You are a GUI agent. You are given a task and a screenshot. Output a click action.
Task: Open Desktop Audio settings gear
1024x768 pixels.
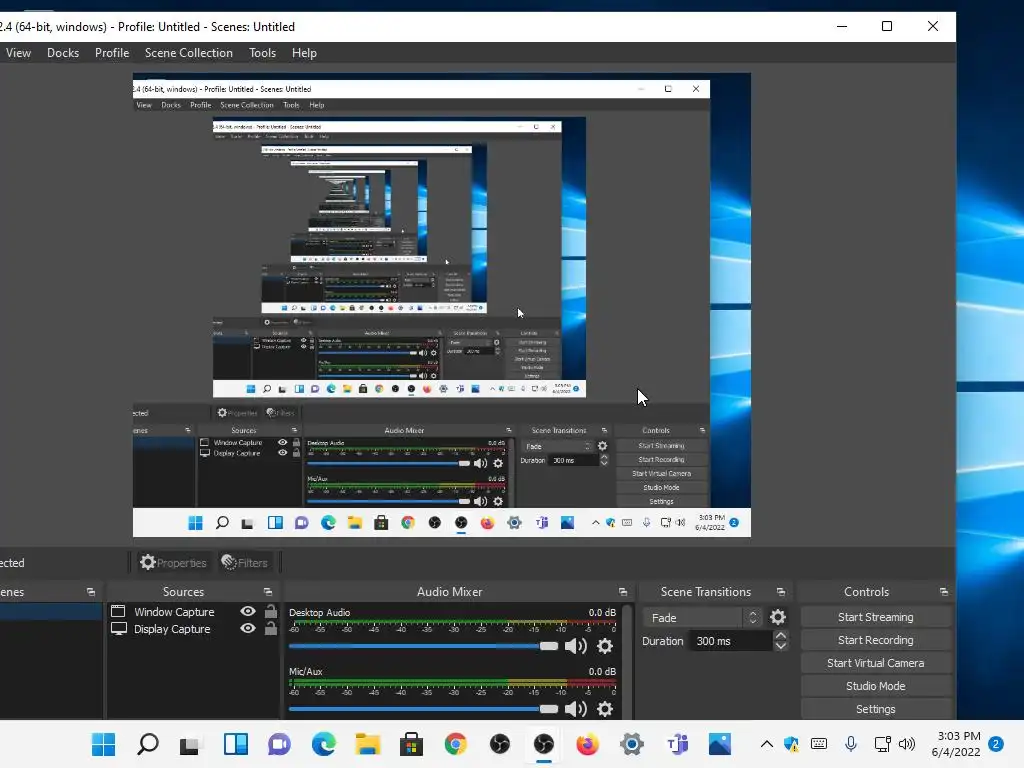point(605,647)
